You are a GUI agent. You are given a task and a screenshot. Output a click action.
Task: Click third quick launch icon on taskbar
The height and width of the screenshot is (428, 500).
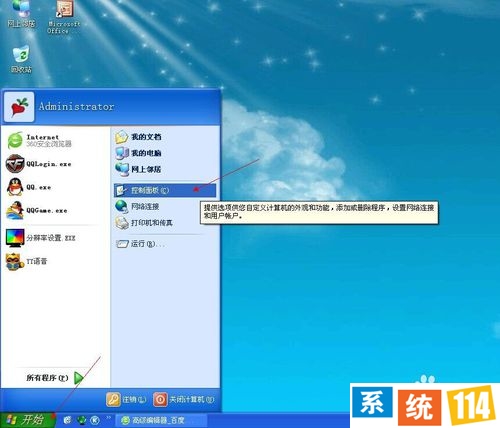click(x=95, y=420)
